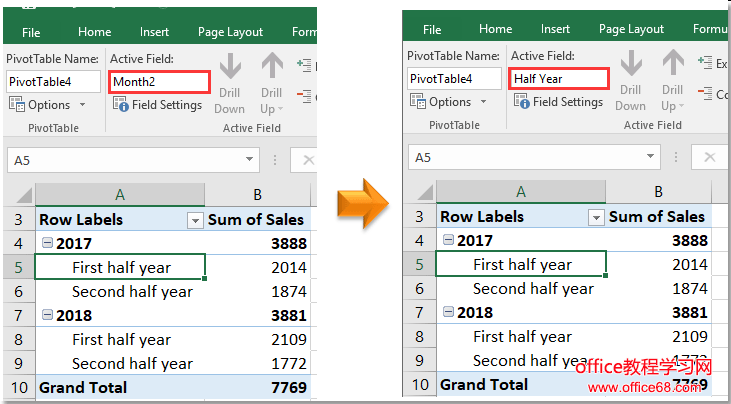Click Drill Down arrow icon in left screenshot
The height and width of the screenshot is (404, 731).
tap(229, 69)
